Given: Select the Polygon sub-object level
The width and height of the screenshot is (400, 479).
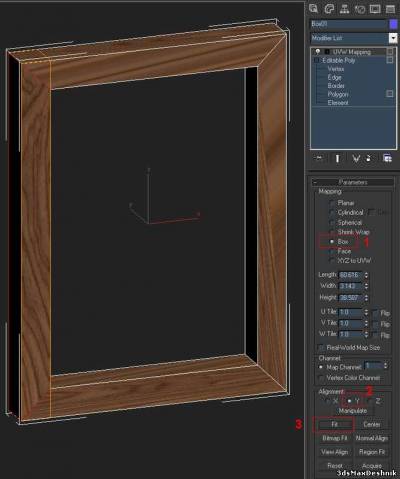Looking at the screenshot, I should pyautogui.click(x=338, y=94).
